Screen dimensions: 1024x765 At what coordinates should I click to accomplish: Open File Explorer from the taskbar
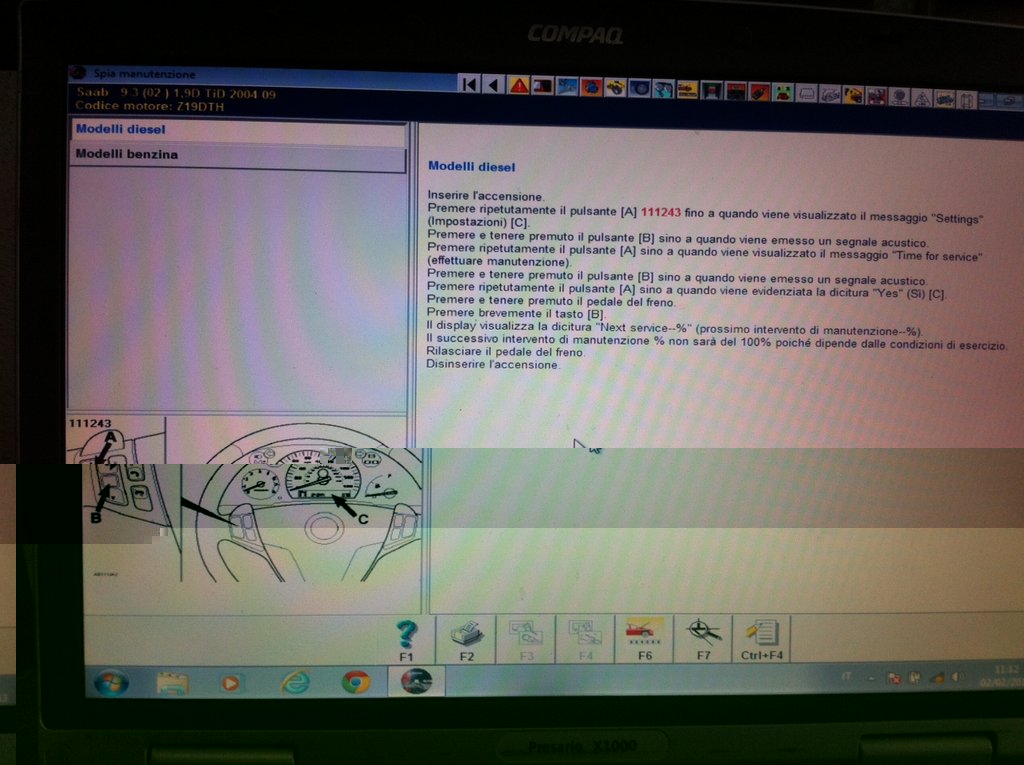coord(172,684)
